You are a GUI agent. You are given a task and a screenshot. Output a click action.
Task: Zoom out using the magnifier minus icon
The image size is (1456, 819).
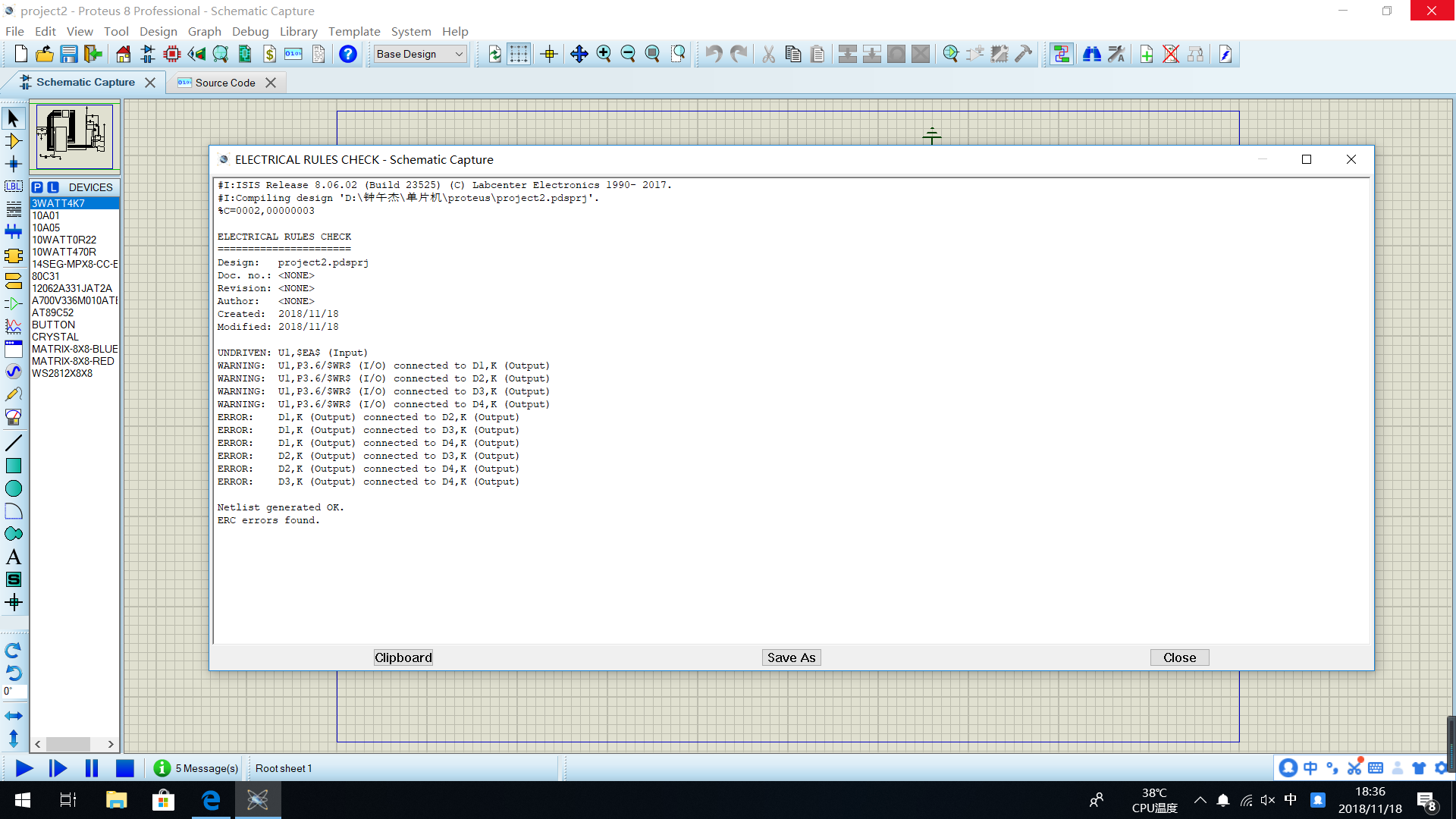(x=628, y=54)
